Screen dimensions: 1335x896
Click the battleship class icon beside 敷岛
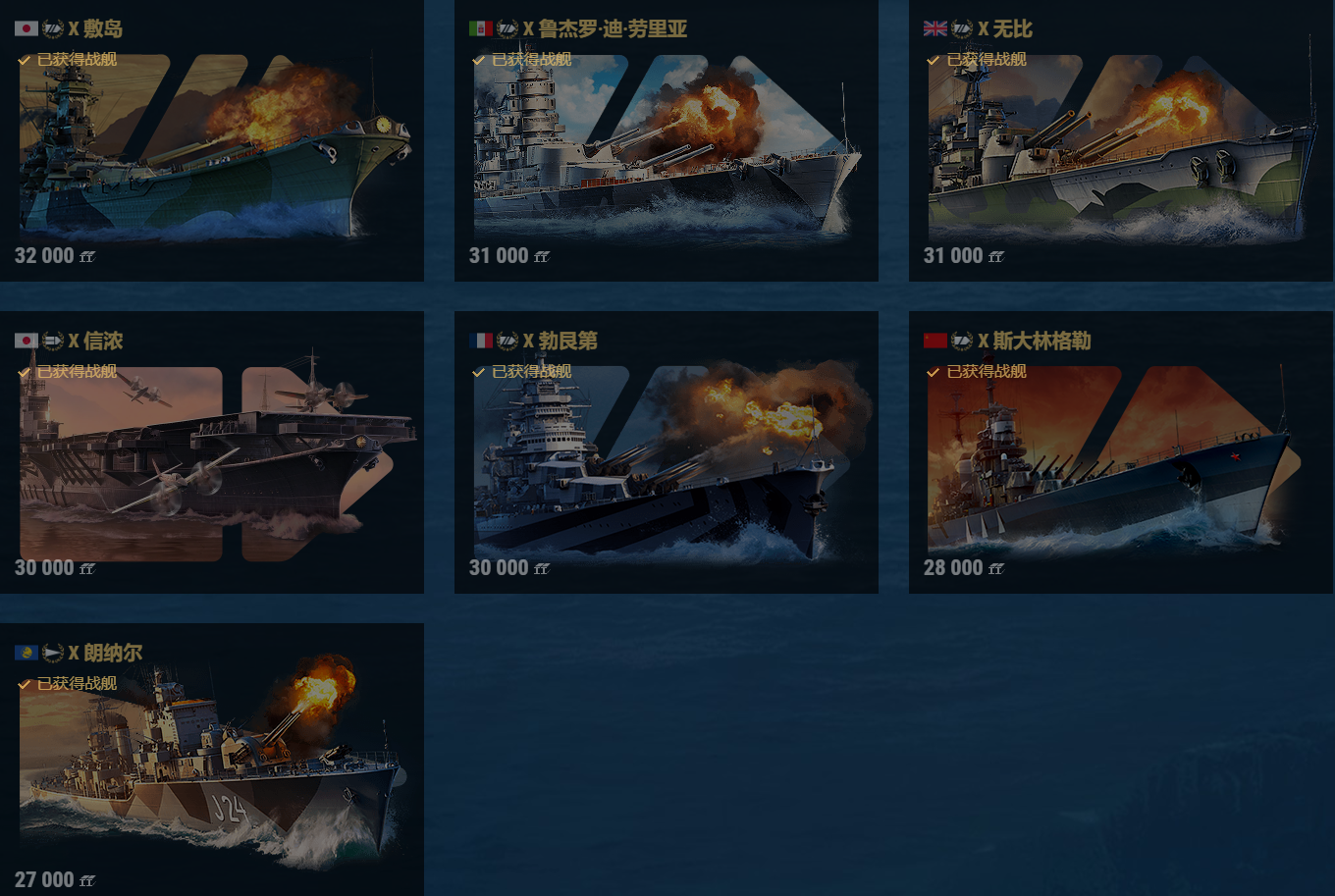pos(53,28)
